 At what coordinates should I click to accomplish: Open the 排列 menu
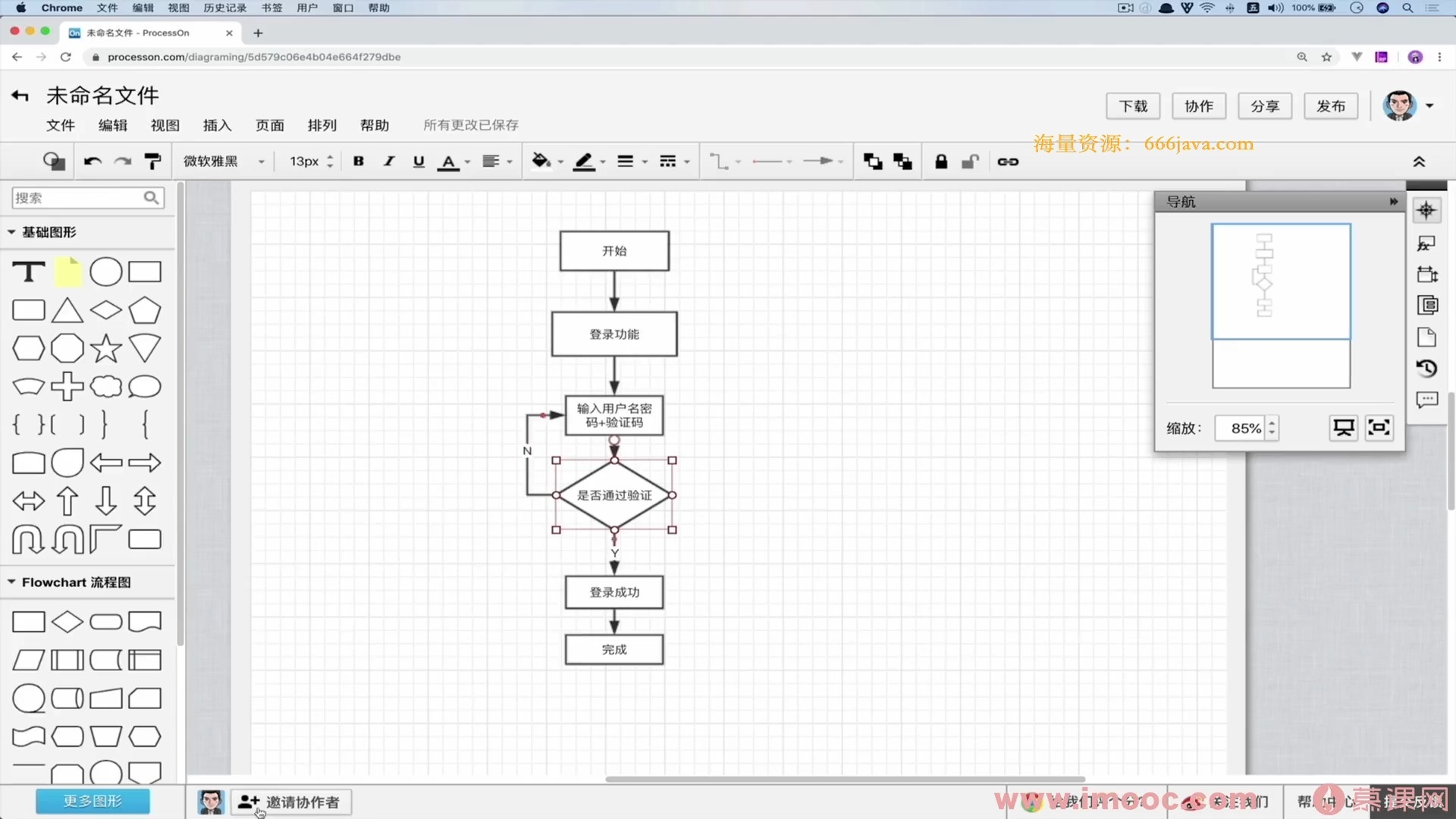click(322, 125)
